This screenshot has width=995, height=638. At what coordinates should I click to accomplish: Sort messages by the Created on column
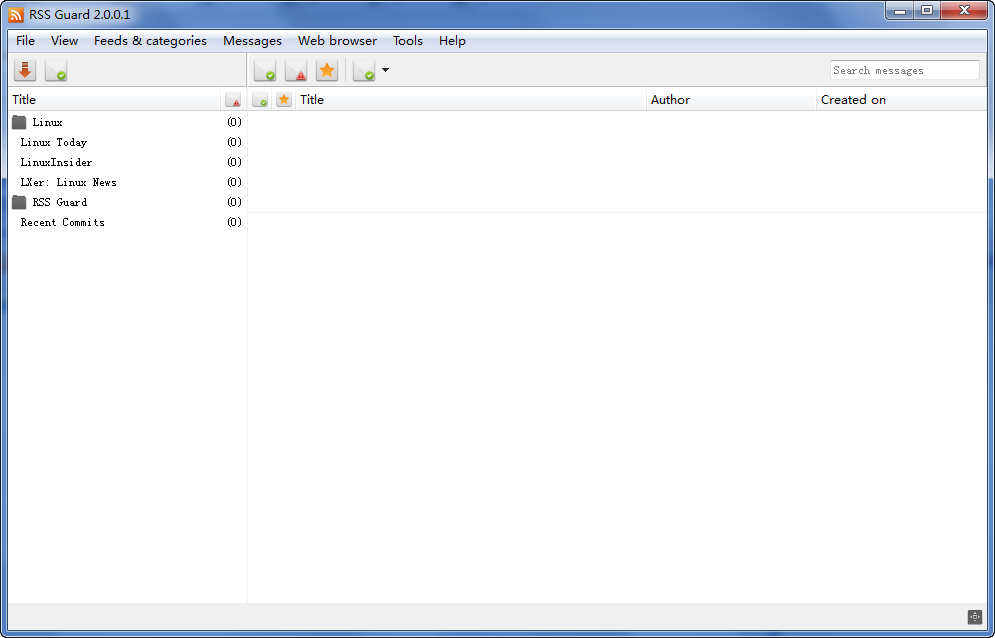(x=901, y=100)
